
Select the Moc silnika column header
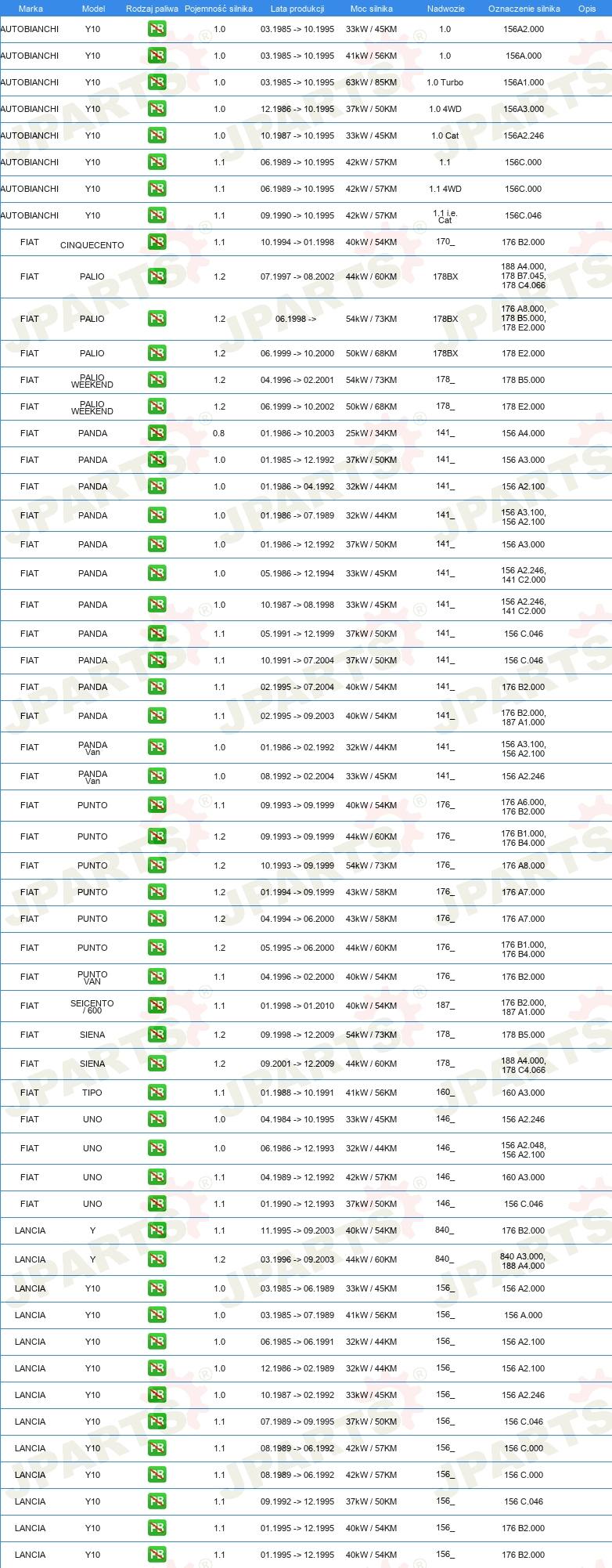click(372, 9)
